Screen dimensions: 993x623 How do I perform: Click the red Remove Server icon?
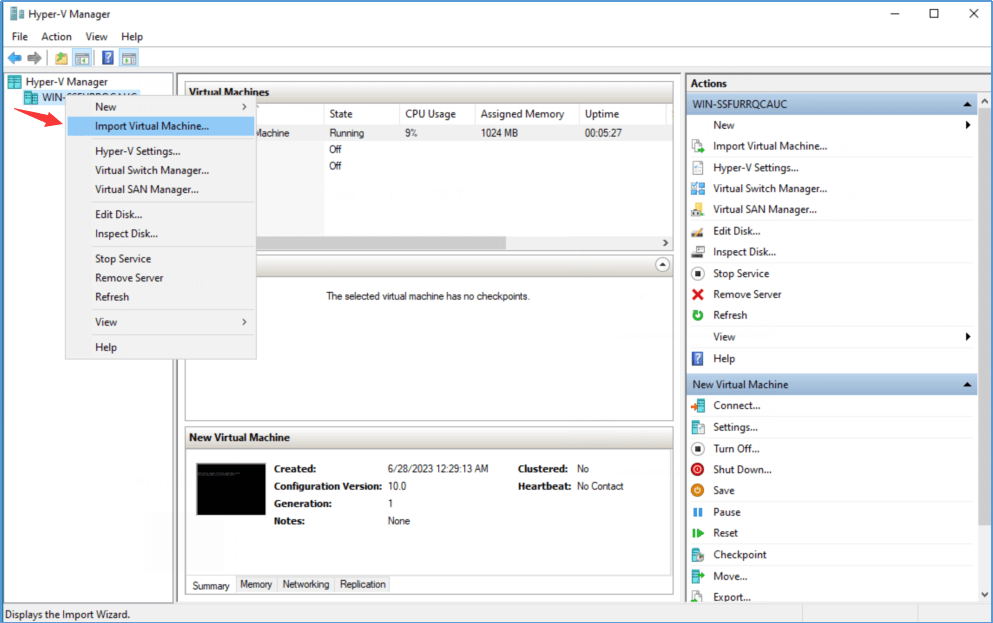[x=698, y=295]
